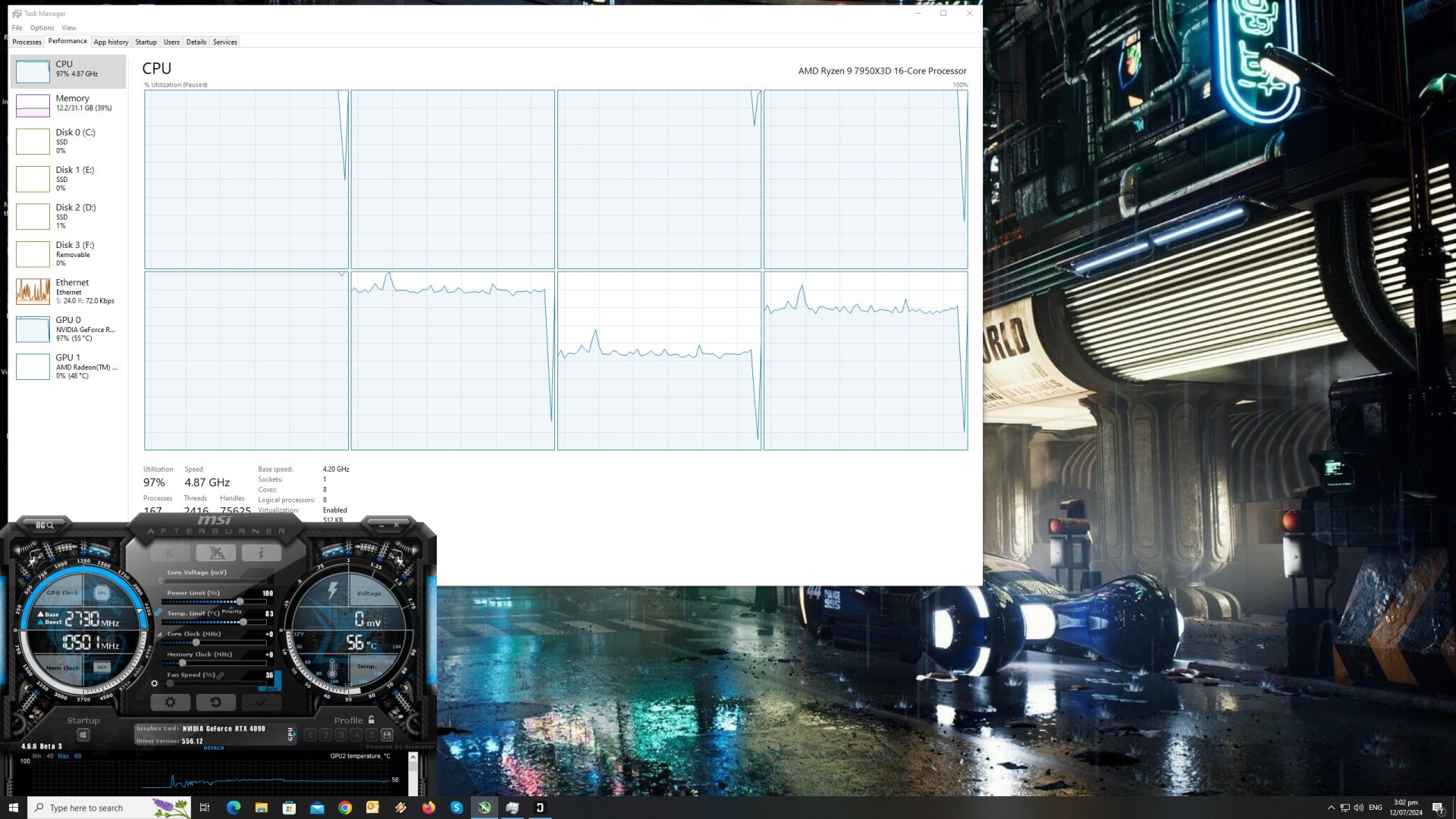The width and height of the screenshot is (1456, 819).
Task: Open the GPU selector dropdown in Afterburner
Action: tap(291, 735)
